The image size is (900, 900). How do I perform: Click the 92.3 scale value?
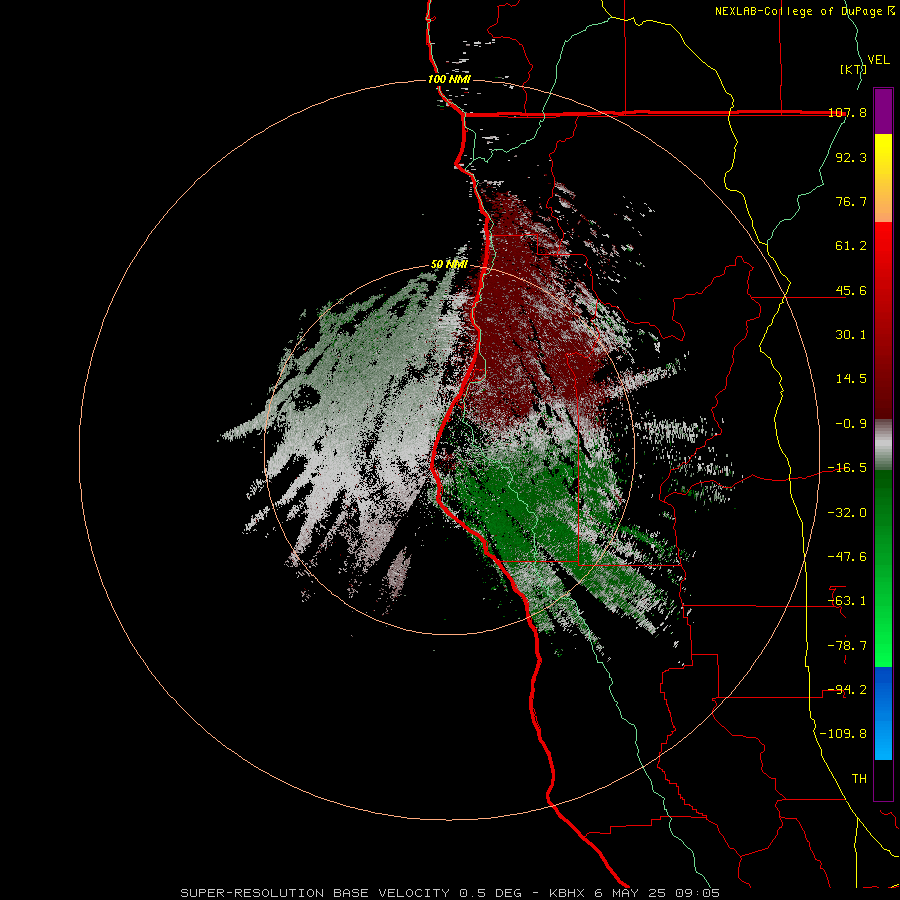[x=851, y=157]
